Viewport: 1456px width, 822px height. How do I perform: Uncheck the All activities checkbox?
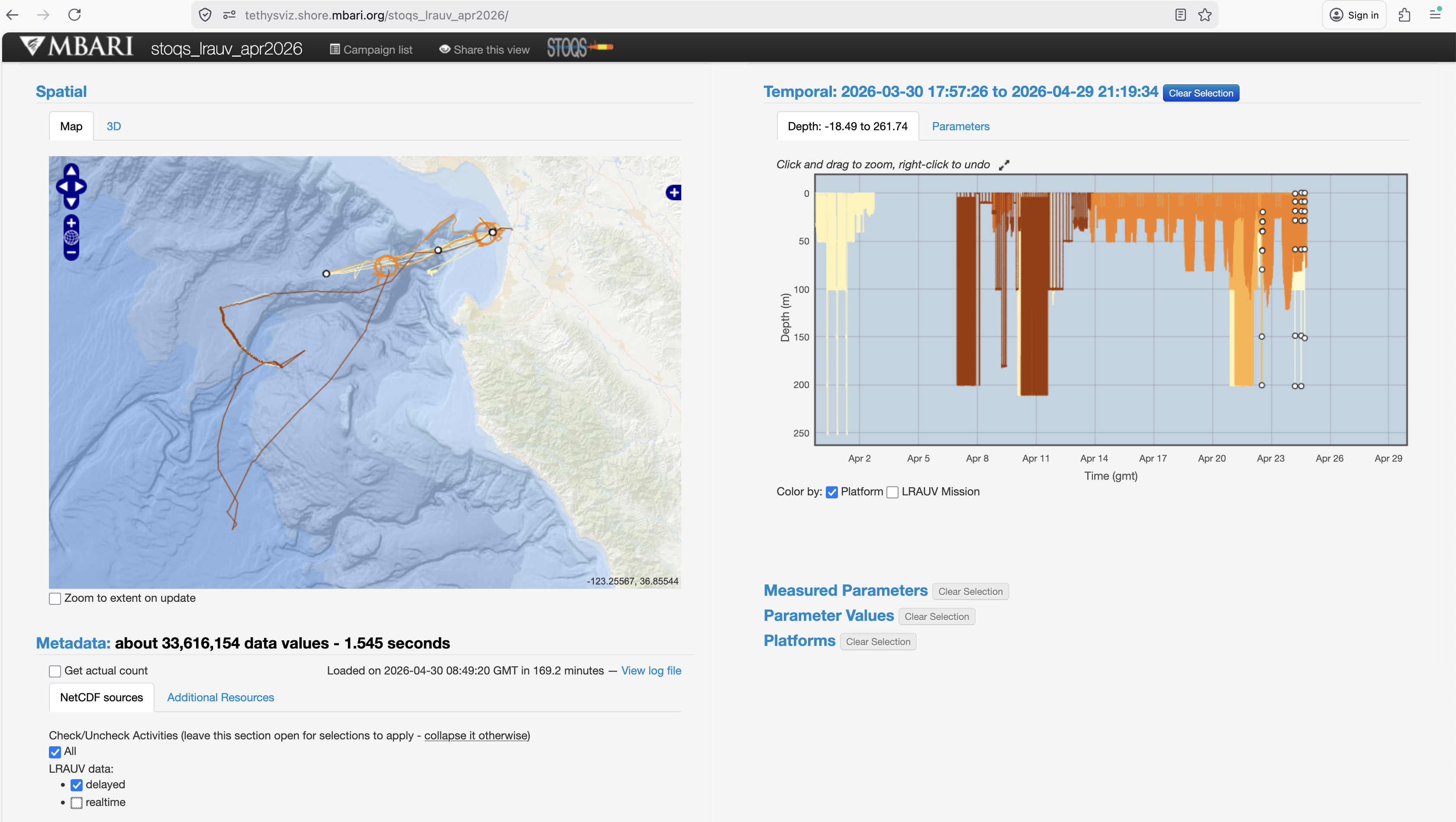tap(55, 752)
